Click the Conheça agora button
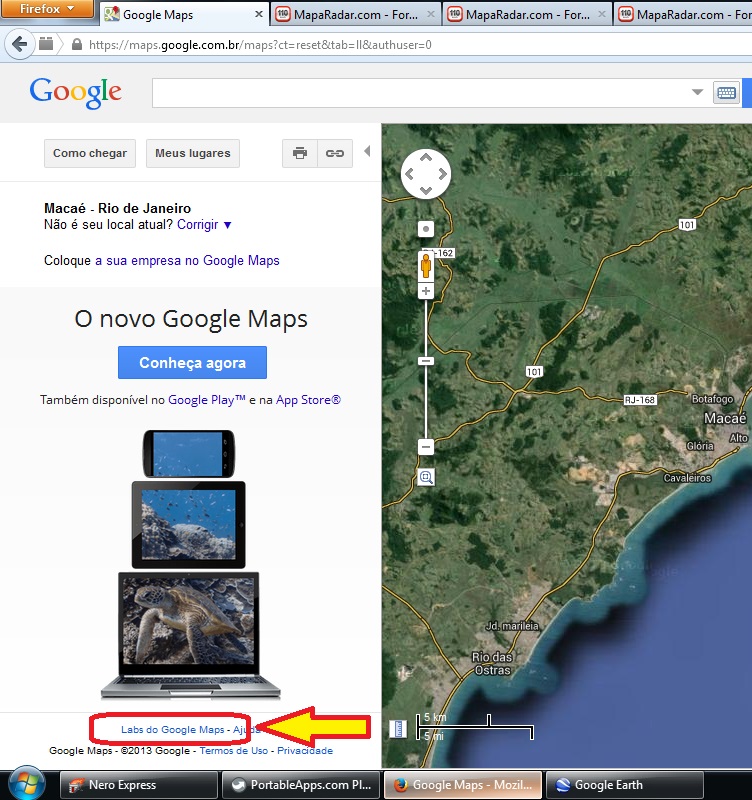Image resolution: width=752 pixels, height=800 pixels. (x=192, y=363)
